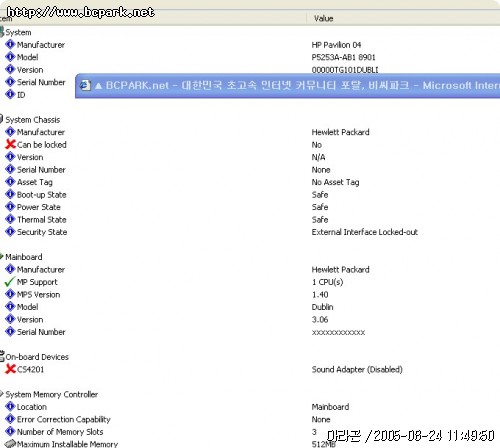Click the value External Interface Locked-out
The image size is (500, 448).
[365, 232]
